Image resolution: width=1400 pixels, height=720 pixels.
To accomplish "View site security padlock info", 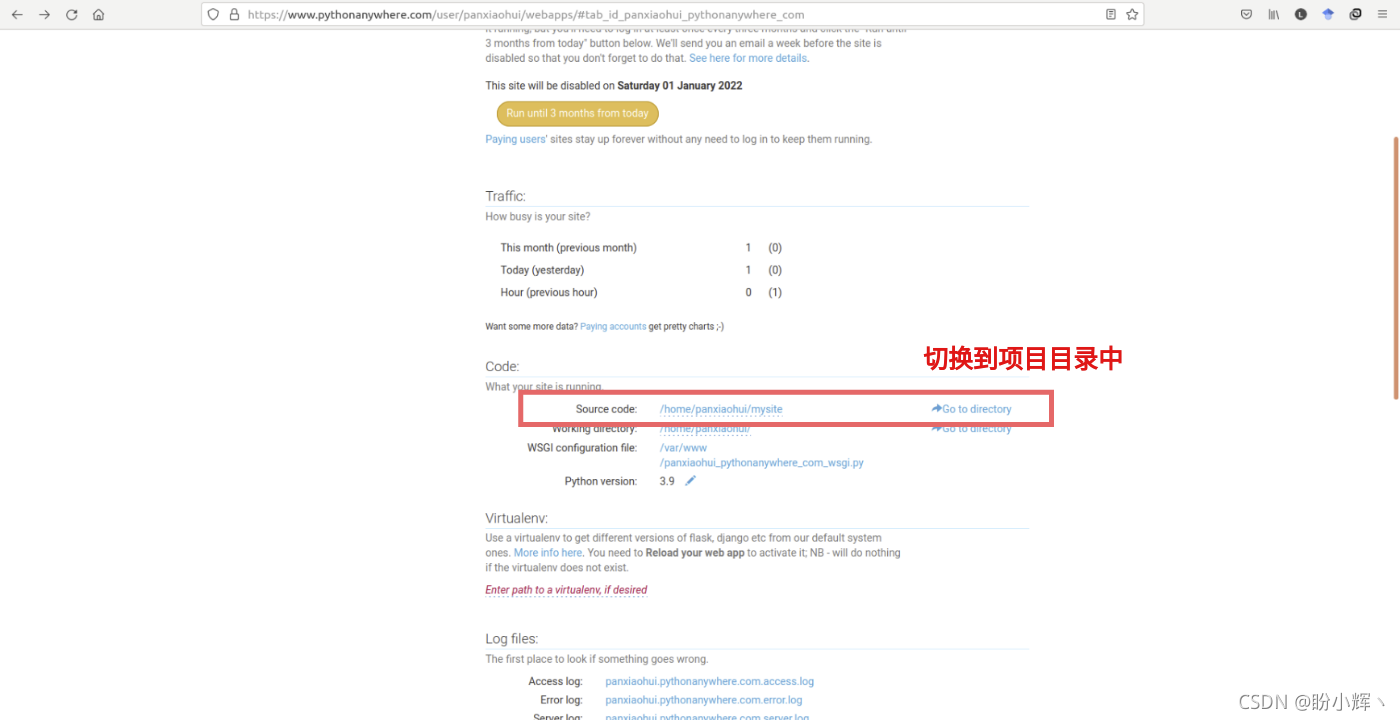I will [x=233, y=15].
